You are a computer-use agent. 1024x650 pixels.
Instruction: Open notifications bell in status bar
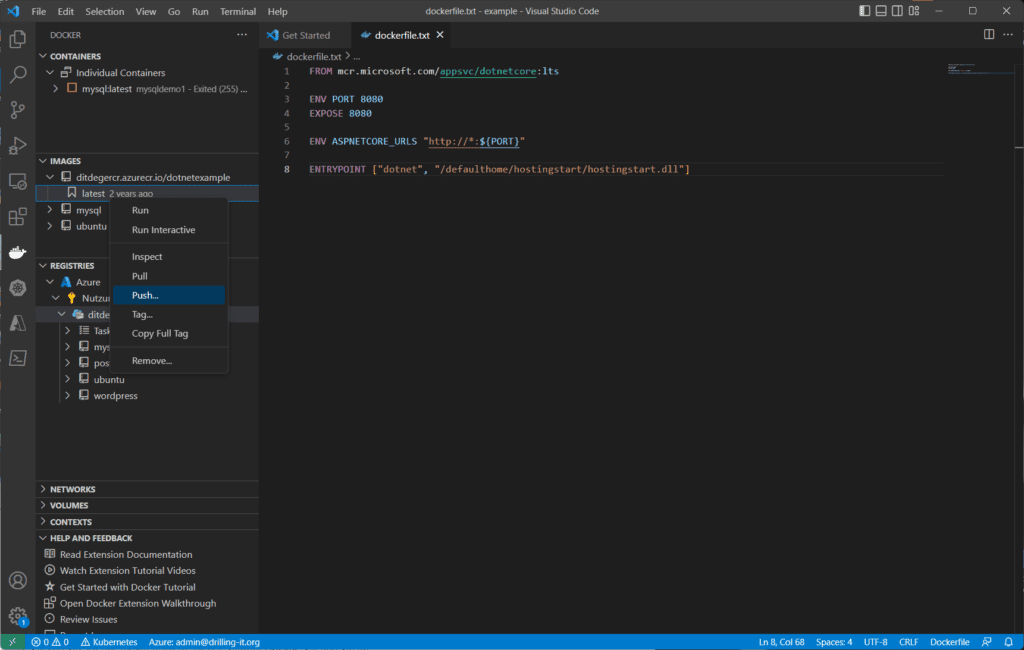coord(1009,642)
